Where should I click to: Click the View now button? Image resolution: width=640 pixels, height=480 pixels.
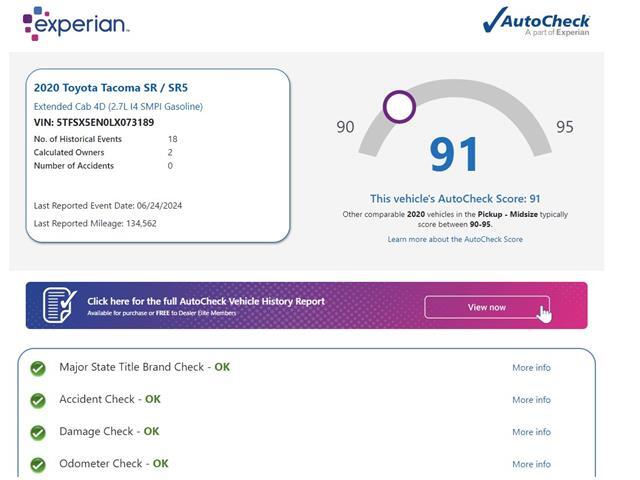pyautogui.click(x=487, y=307)
